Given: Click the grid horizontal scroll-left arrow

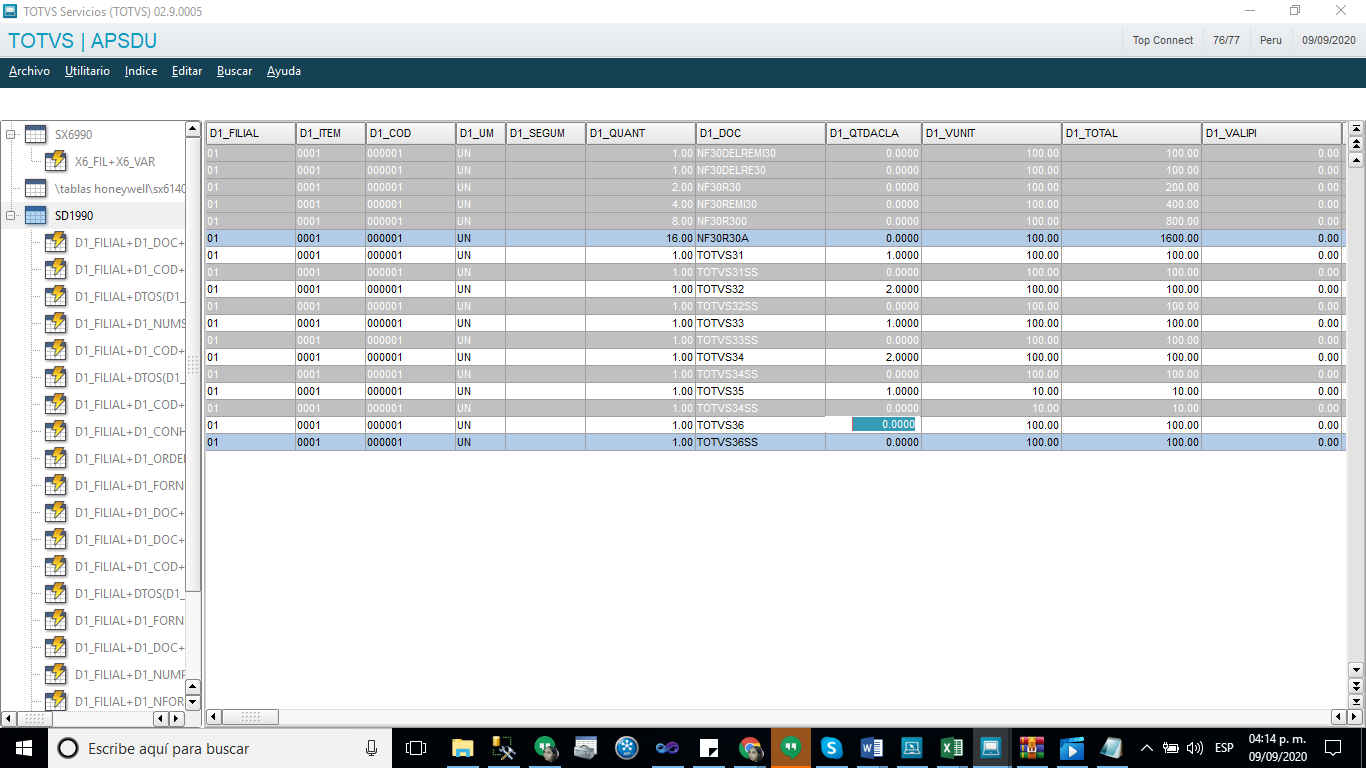Looking at the screenshot, I should [213, 717].
